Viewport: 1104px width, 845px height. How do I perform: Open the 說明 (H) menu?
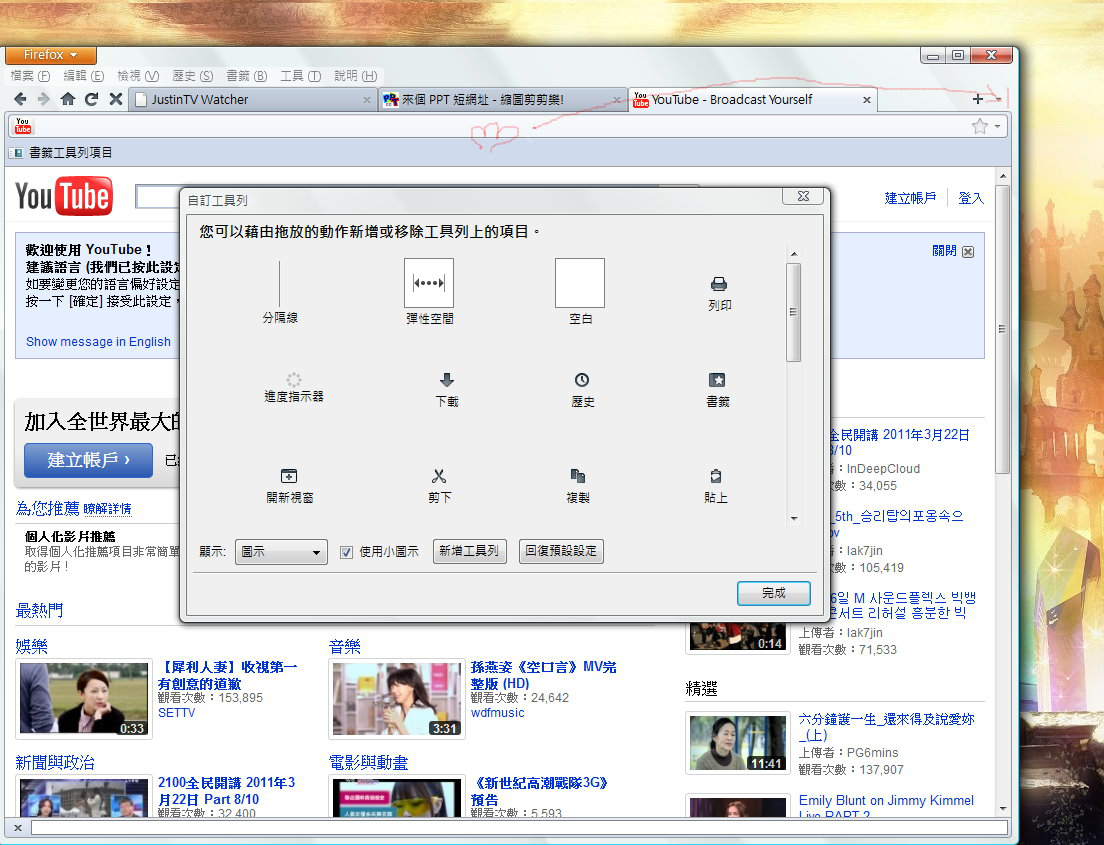(356, 75)
